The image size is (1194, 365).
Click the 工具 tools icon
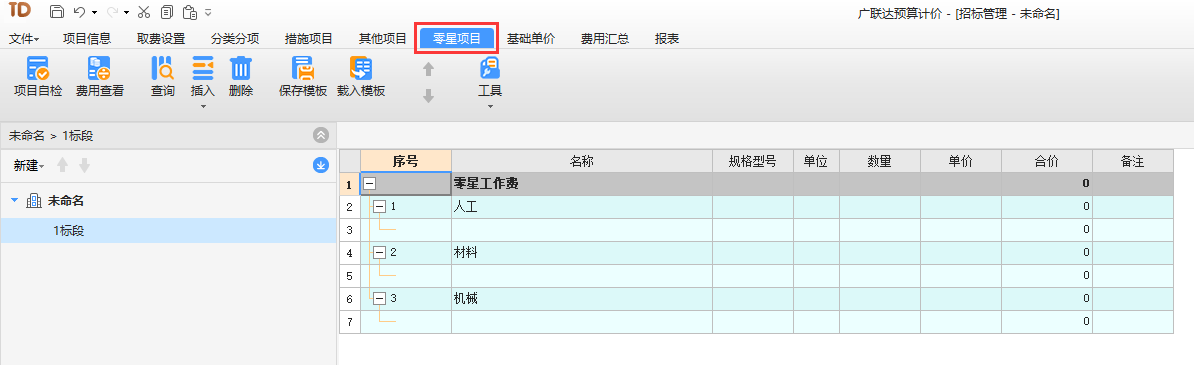coord(490,69)
